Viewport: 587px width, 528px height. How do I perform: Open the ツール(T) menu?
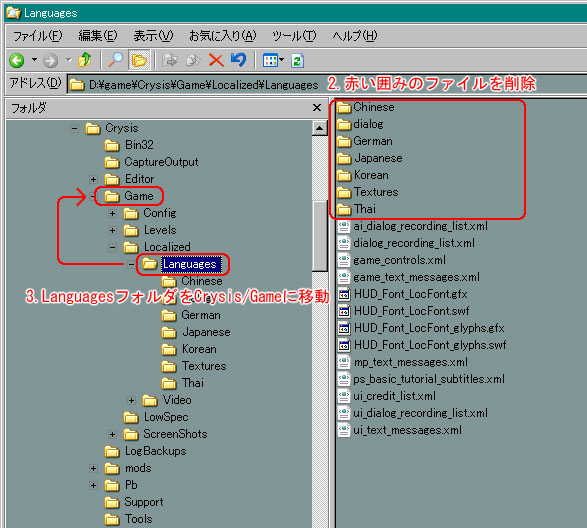click(x=294, y=36)
